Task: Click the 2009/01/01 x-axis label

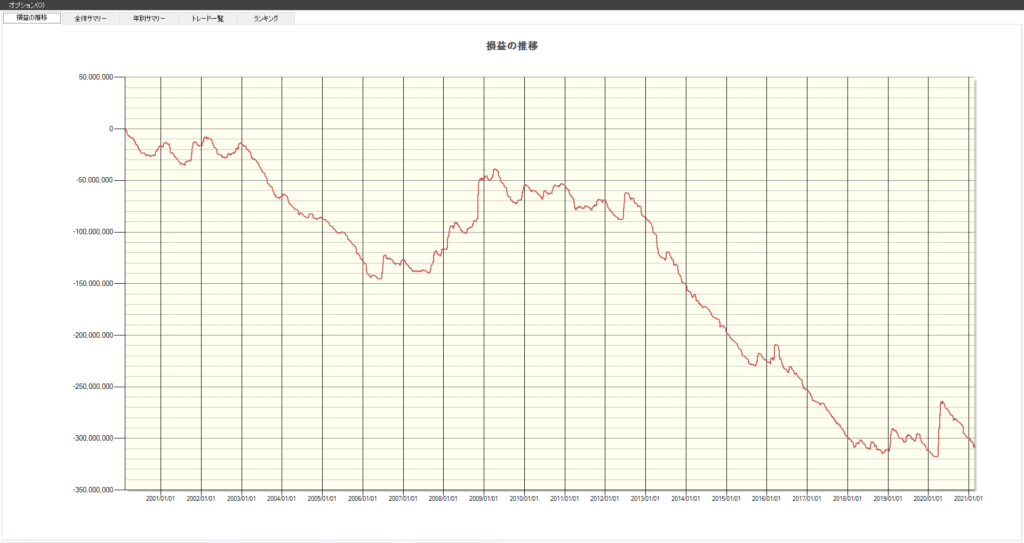Action: coord(484,499)
